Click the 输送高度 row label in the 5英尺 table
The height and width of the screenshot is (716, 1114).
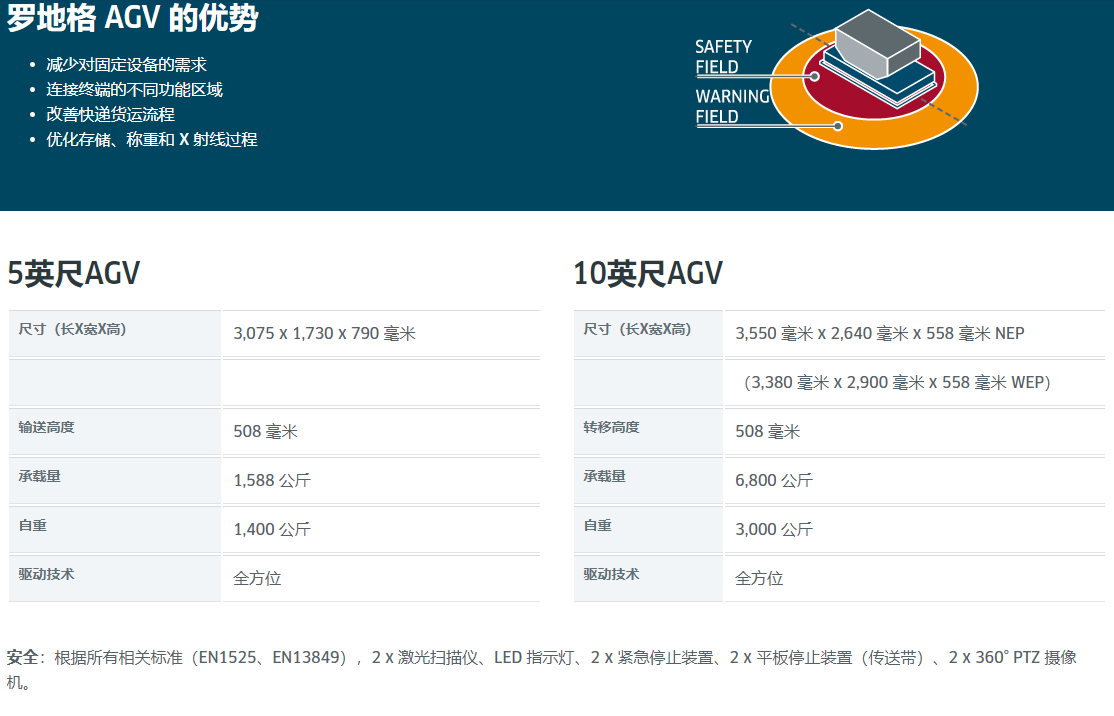click(x=46, y=428)
